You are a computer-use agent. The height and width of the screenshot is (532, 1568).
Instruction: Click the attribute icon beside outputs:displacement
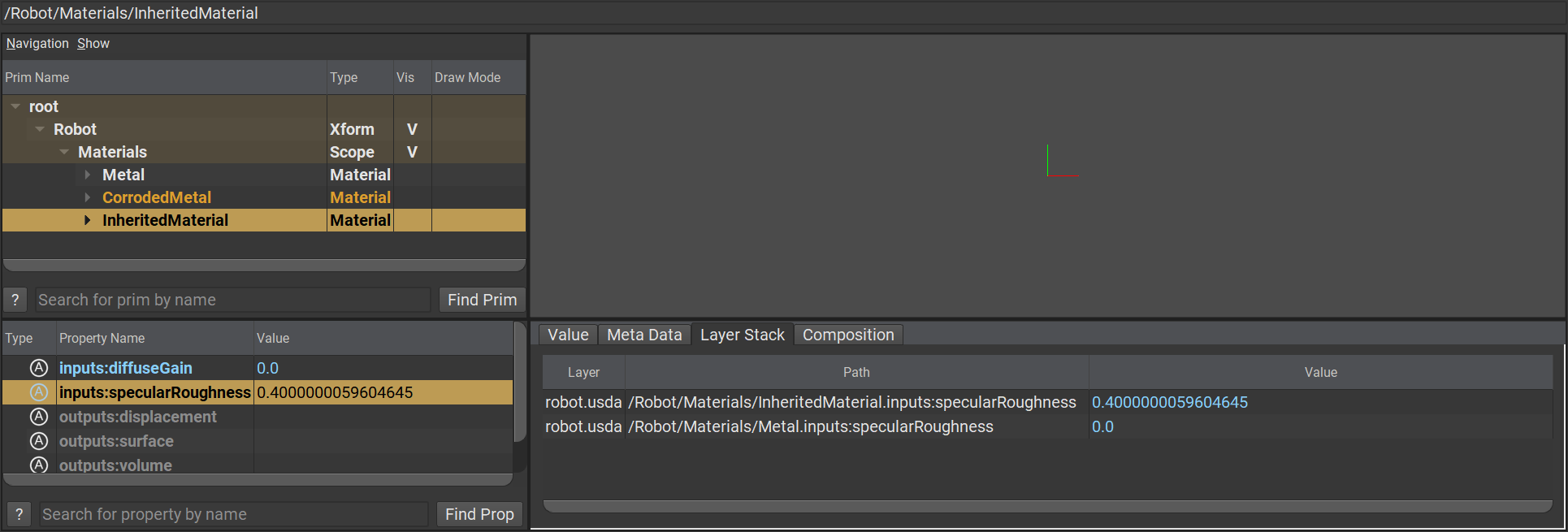tap(38, 417)
